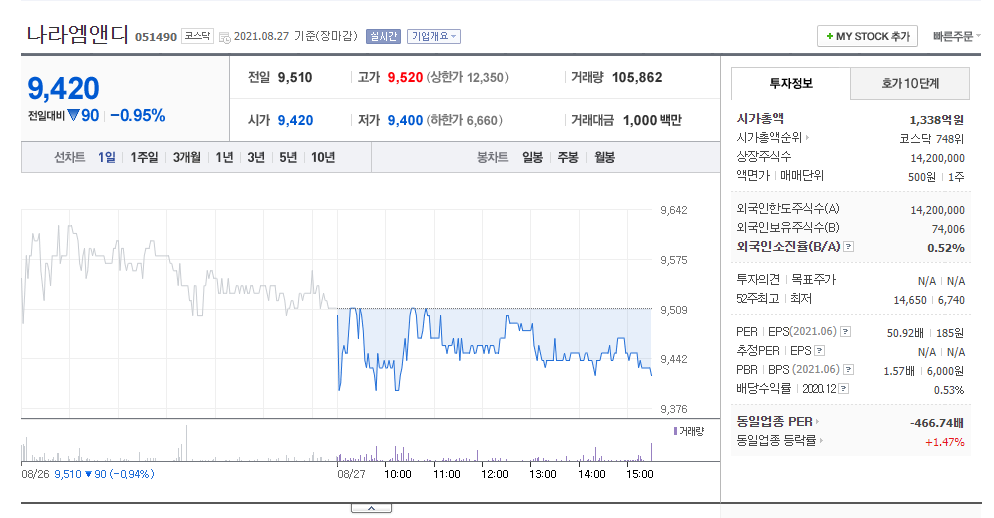Click the stock name 나라엠앤디
994x518 pixels.
77,34
